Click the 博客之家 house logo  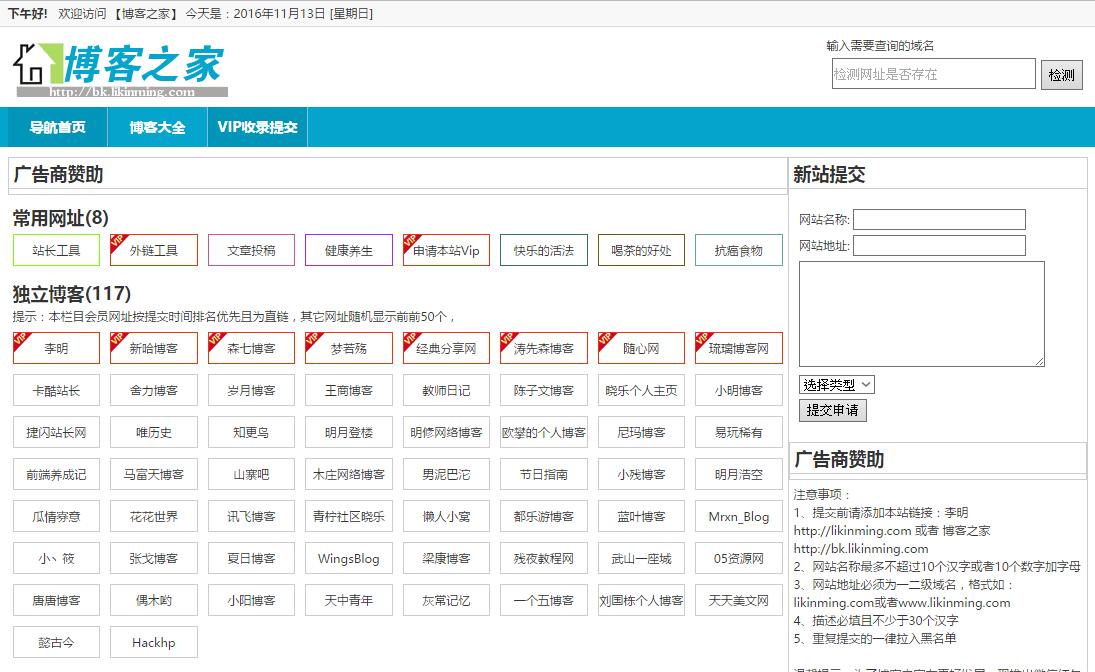119,68
